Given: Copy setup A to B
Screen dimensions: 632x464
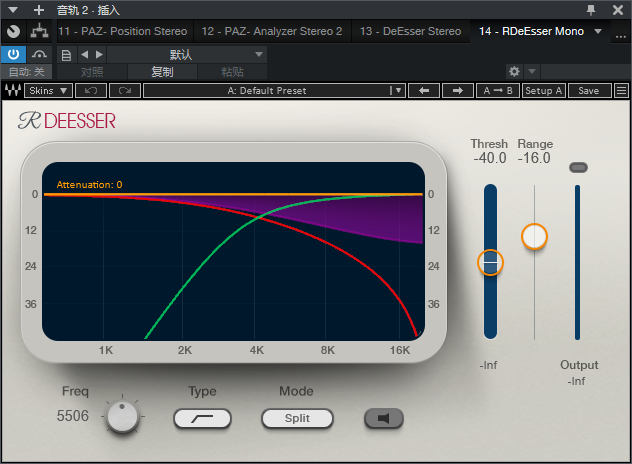Looking at the screenshot, I should [498, 90].
